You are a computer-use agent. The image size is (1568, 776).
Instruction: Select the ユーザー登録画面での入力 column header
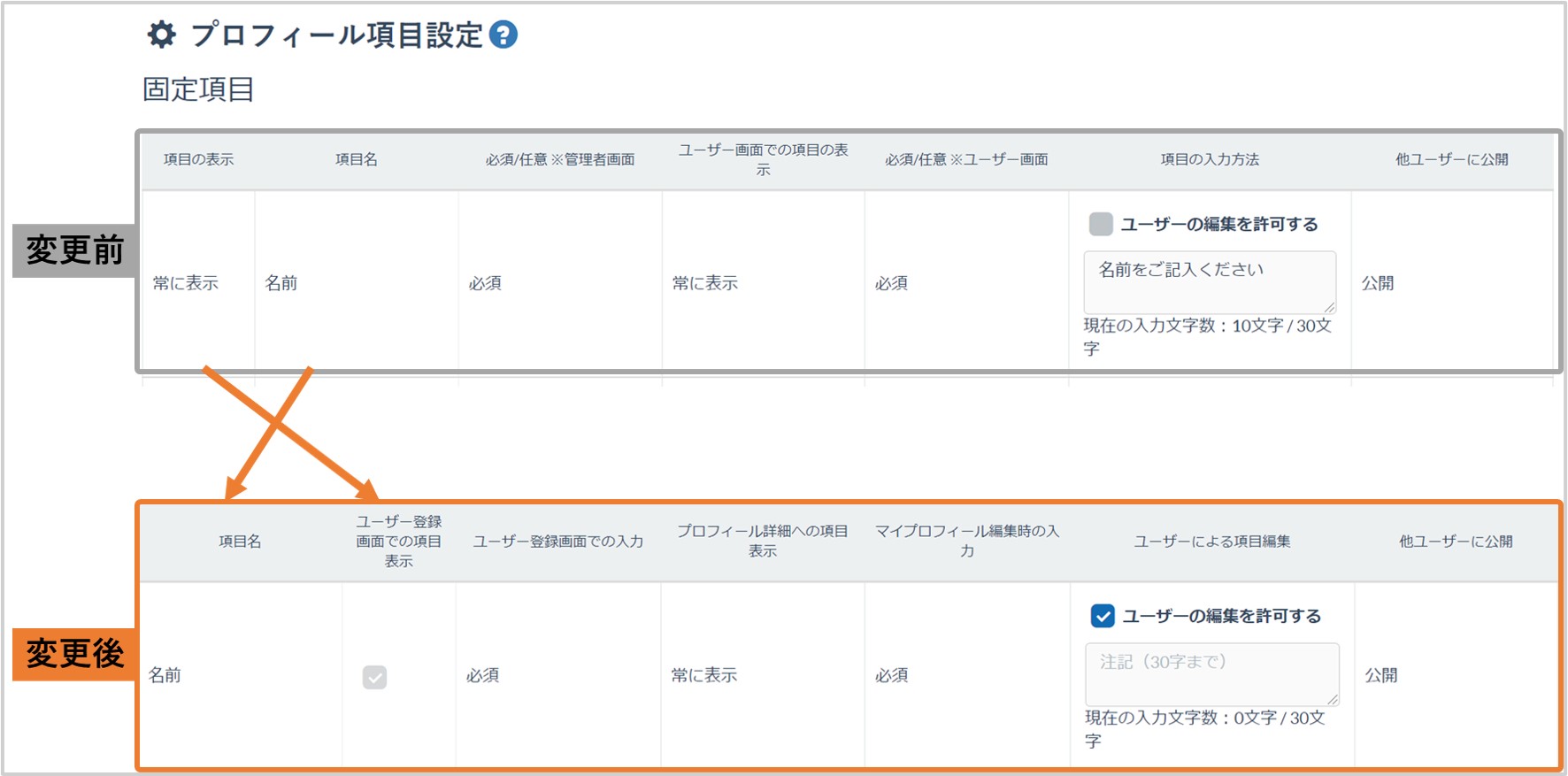click(557, 542)
